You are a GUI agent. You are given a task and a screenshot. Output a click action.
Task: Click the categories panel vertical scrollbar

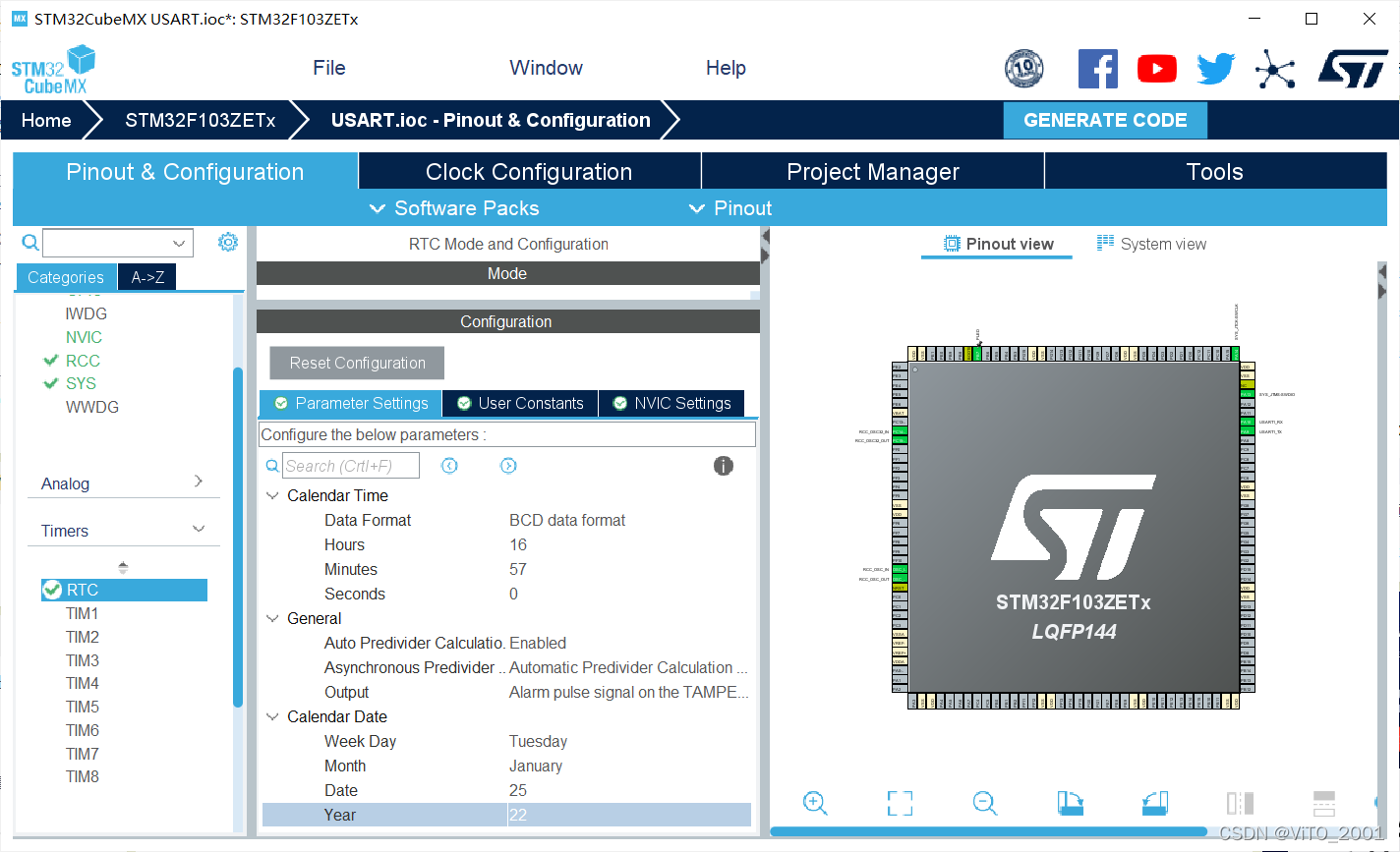point(238,536)
